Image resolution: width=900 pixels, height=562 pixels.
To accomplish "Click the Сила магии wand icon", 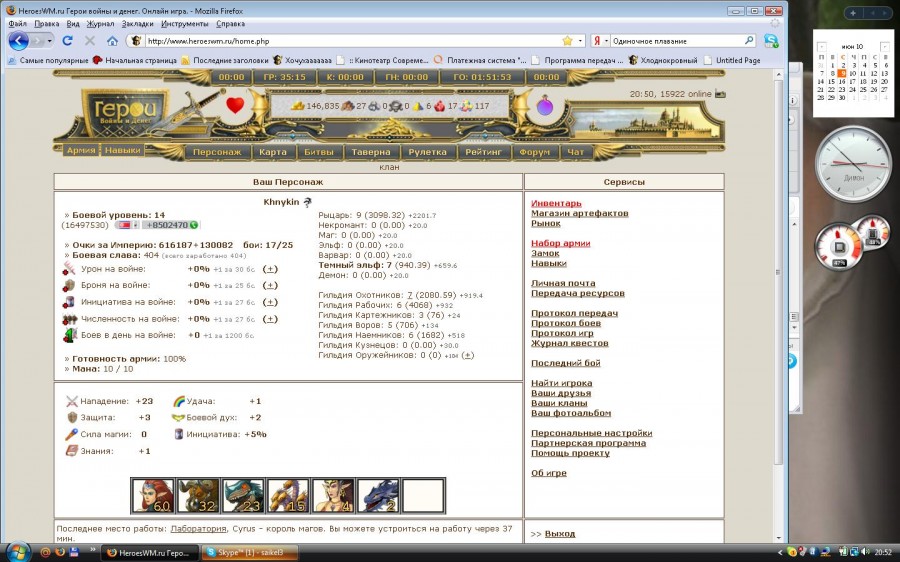I will (x=72, y=435).
